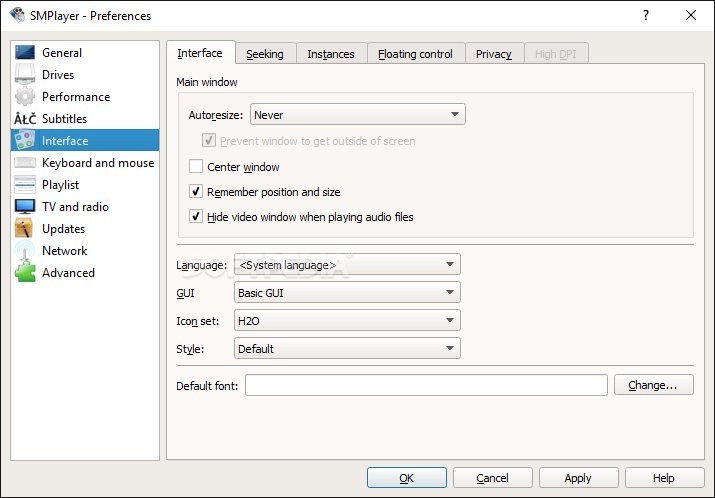
Task: Click the Playlist list icon
Action: 25,184
